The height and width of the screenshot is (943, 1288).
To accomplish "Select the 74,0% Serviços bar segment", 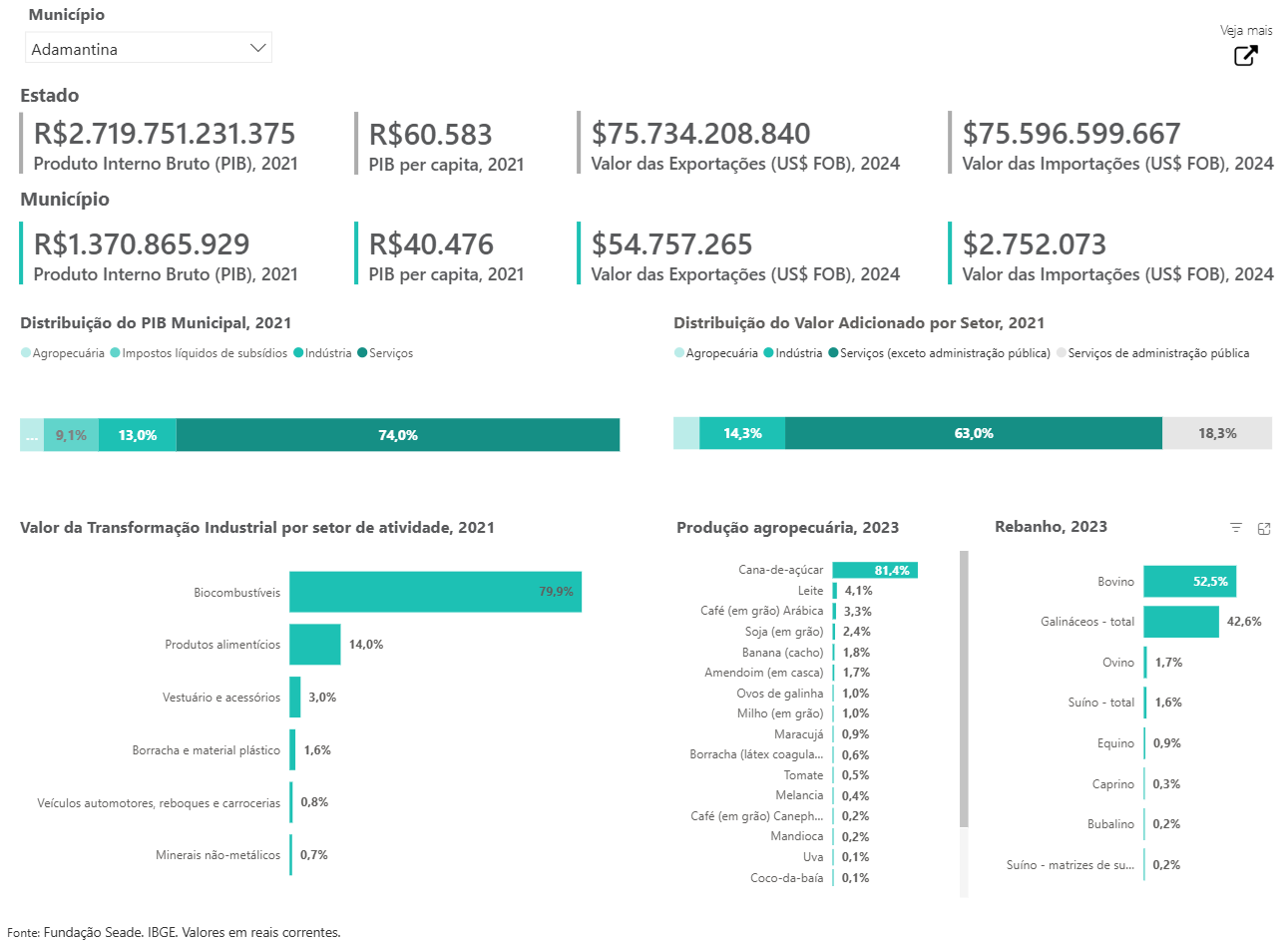I will tap(397, 435).
